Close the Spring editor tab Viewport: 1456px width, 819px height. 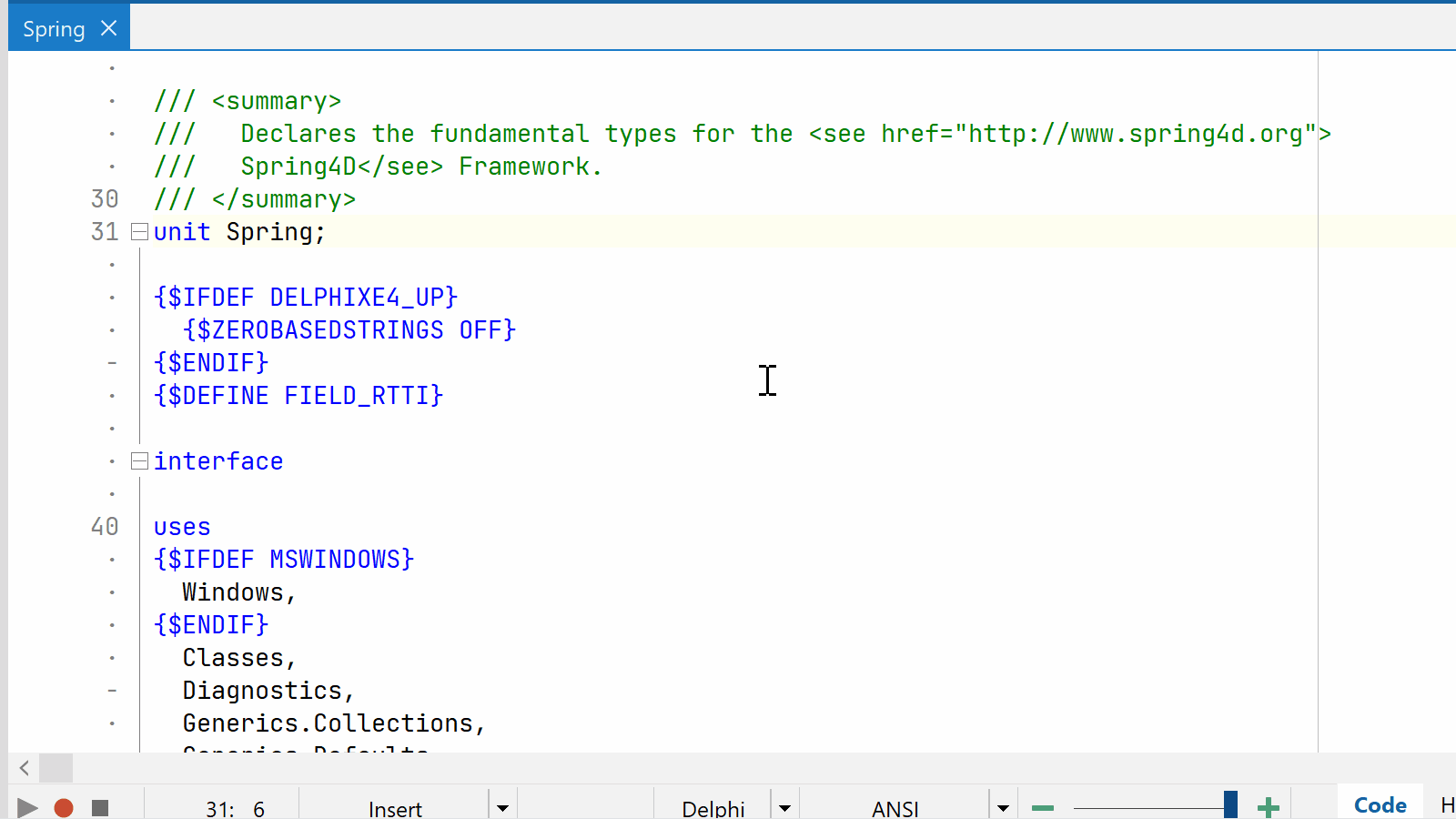point(108,28)
